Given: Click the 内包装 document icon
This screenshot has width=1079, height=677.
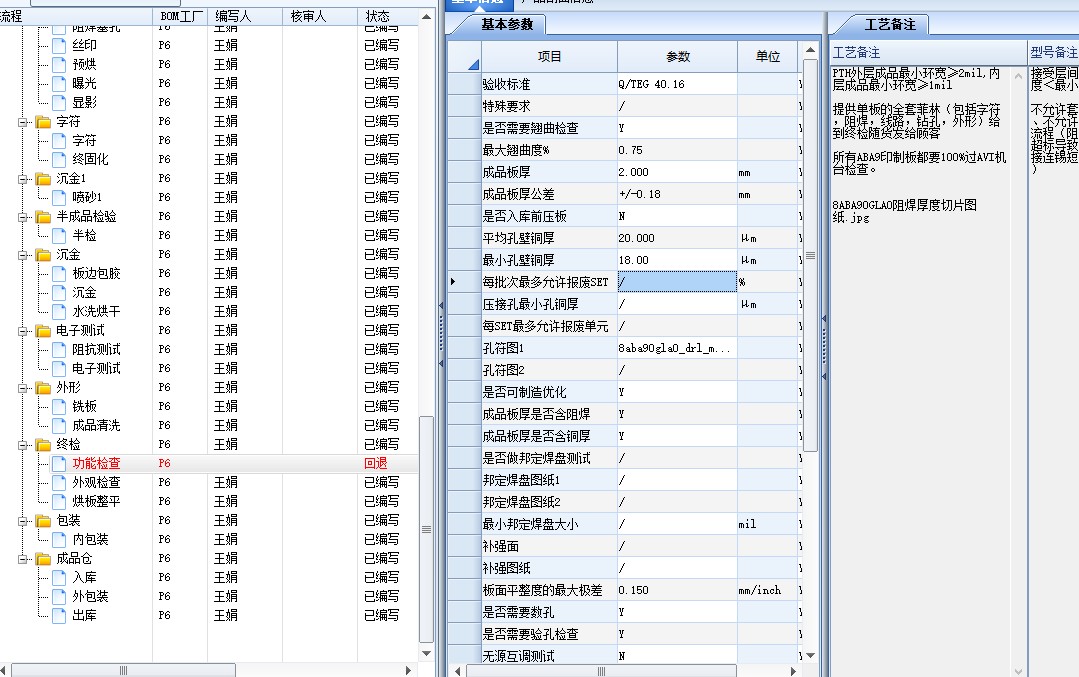Looking at the screenshot, I should 59,540.
